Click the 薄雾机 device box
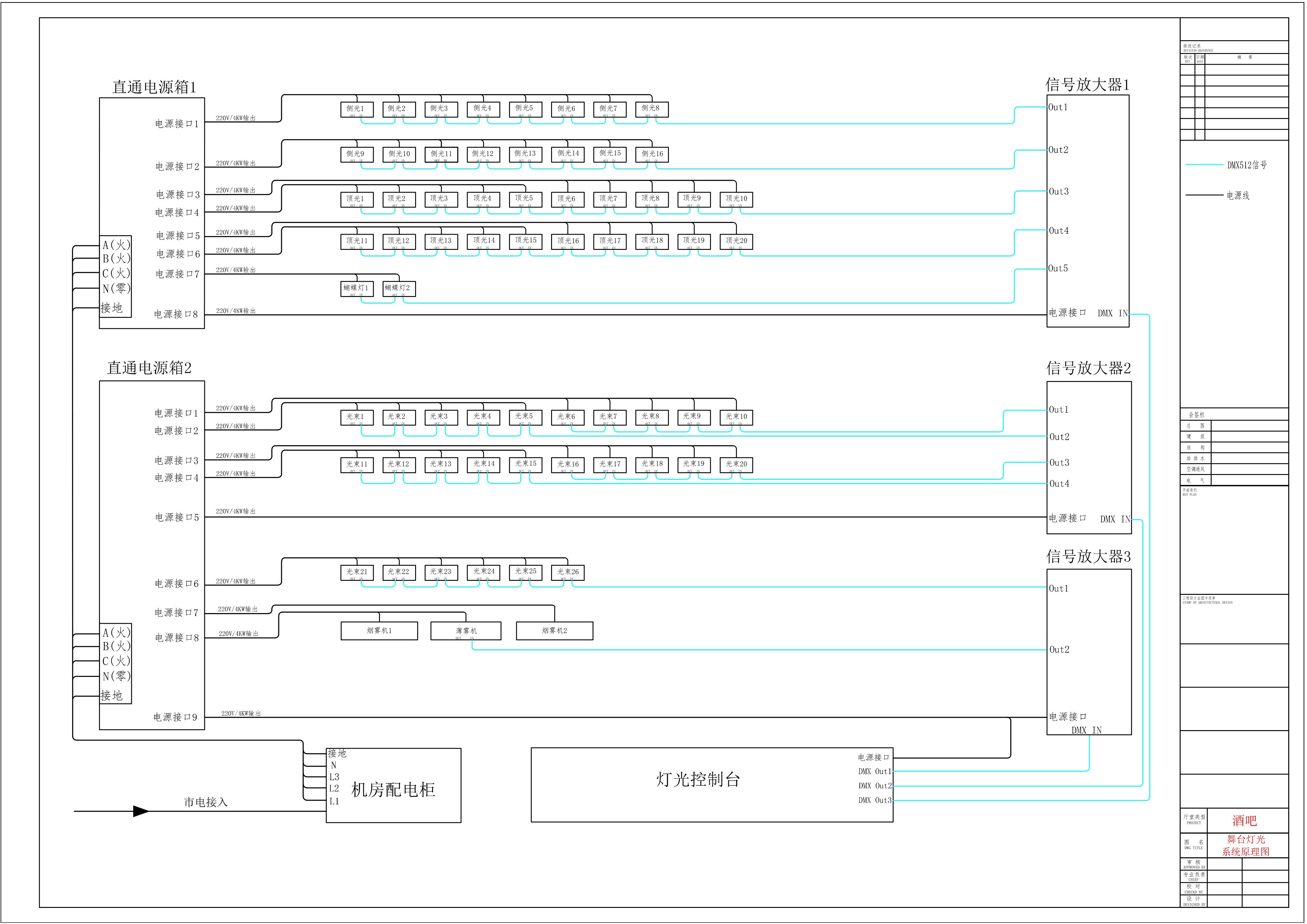 pyautogui.click(x=466, y=631)
